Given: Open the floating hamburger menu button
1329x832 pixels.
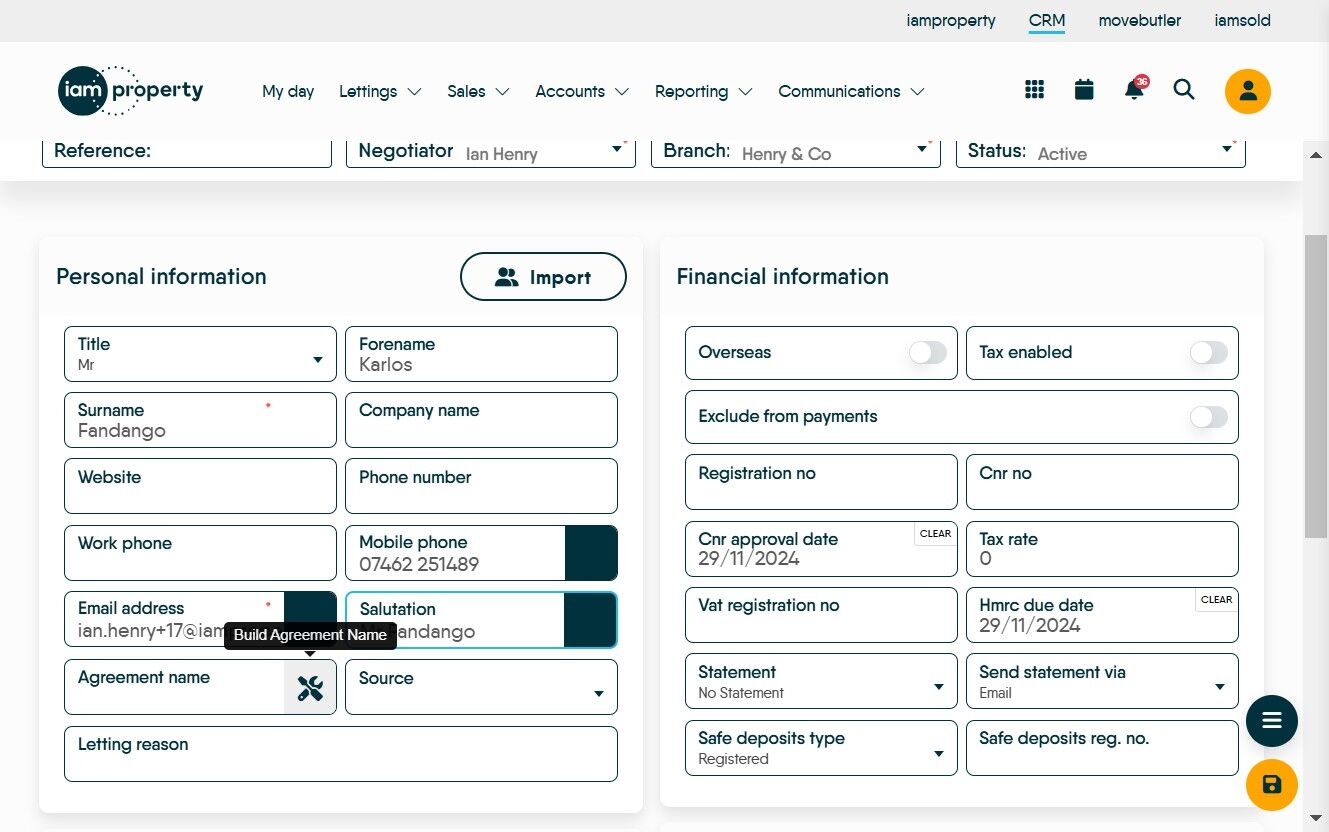Looking at the screenshot, I should 1272,720.
